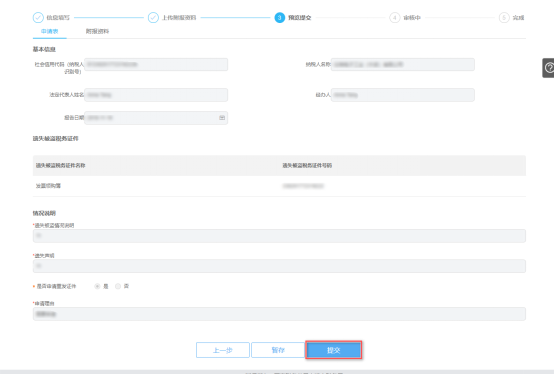Image resolution: width=554 pixels, height=374 pixels.
Task: Go back with the 上一步 button
Action: click(x=223, y=350)
